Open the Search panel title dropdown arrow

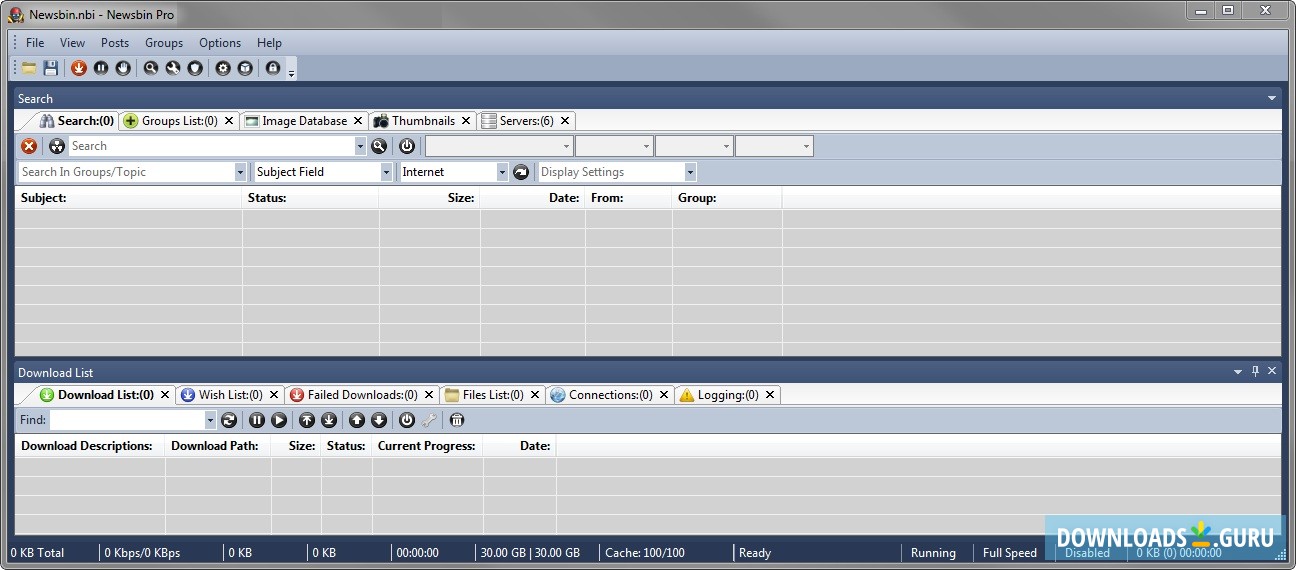coord(1272,98)
